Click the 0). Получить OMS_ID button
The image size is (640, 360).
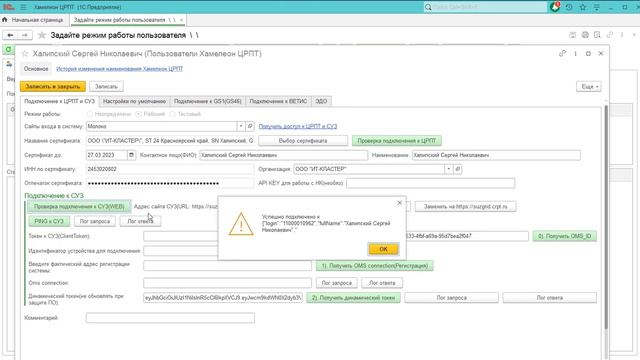(x=564, y=236)
